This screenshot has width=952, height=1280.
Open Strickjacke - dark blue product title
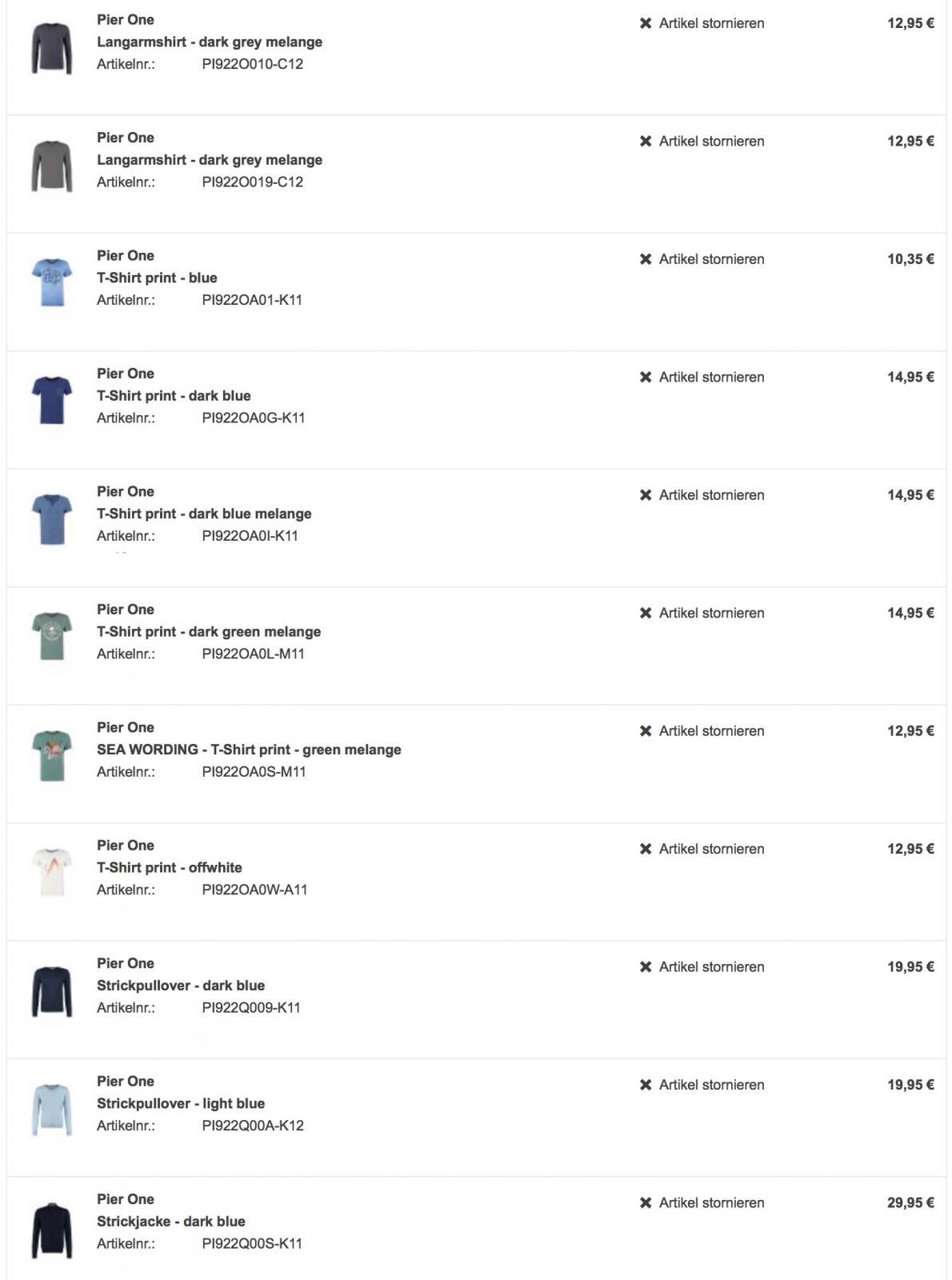pos(171,1222)
